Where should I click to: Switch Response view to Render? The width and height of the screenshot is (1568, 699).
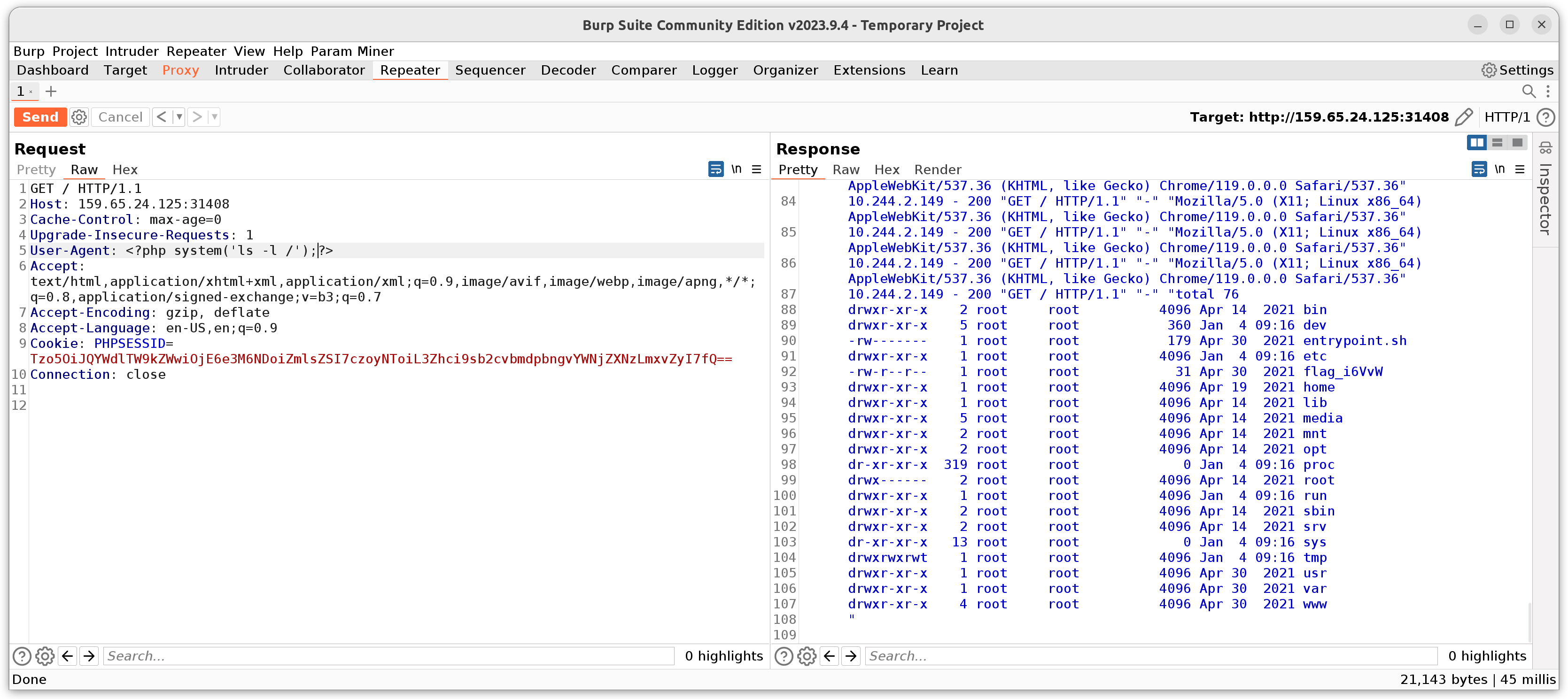point(938,169)
